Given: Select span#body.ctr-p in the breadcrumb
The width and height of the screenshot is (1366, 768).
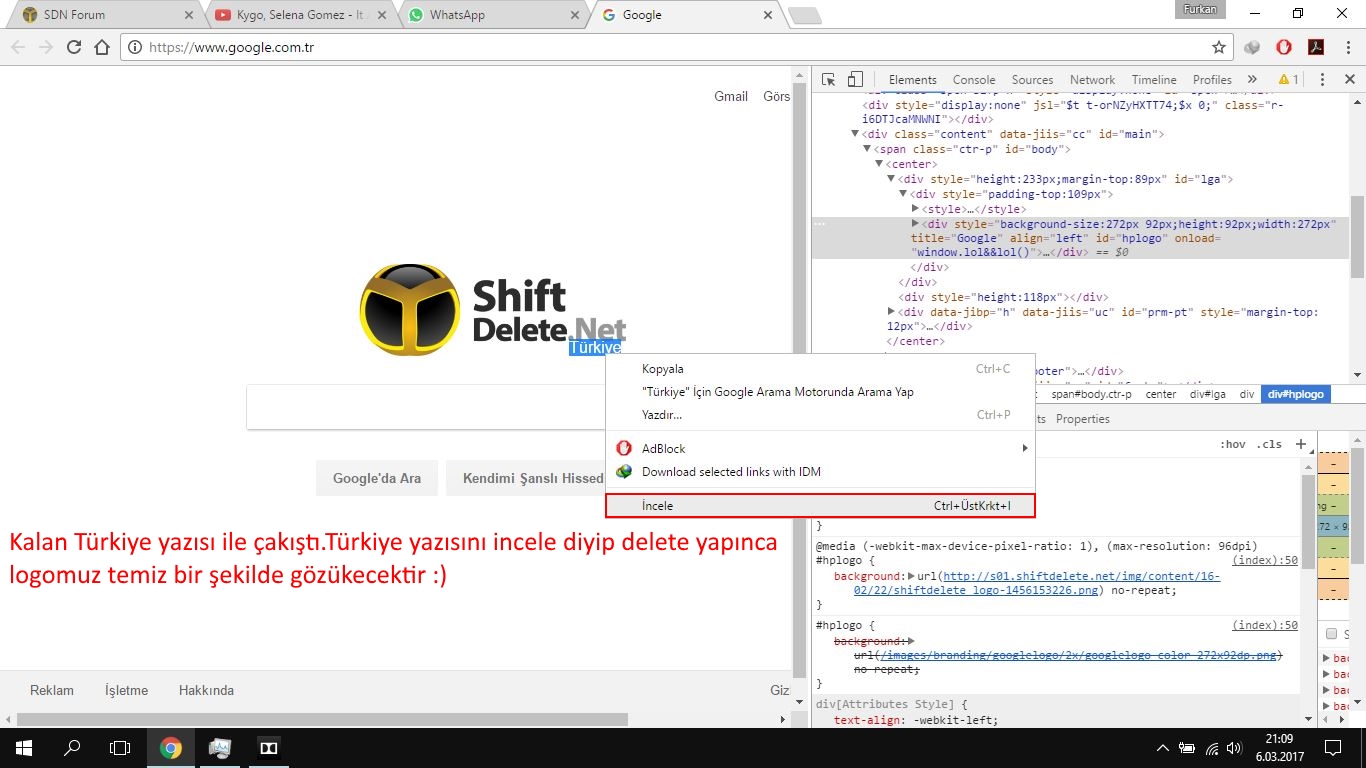Looking at the screenshot, I should [x=1091, y=394].
